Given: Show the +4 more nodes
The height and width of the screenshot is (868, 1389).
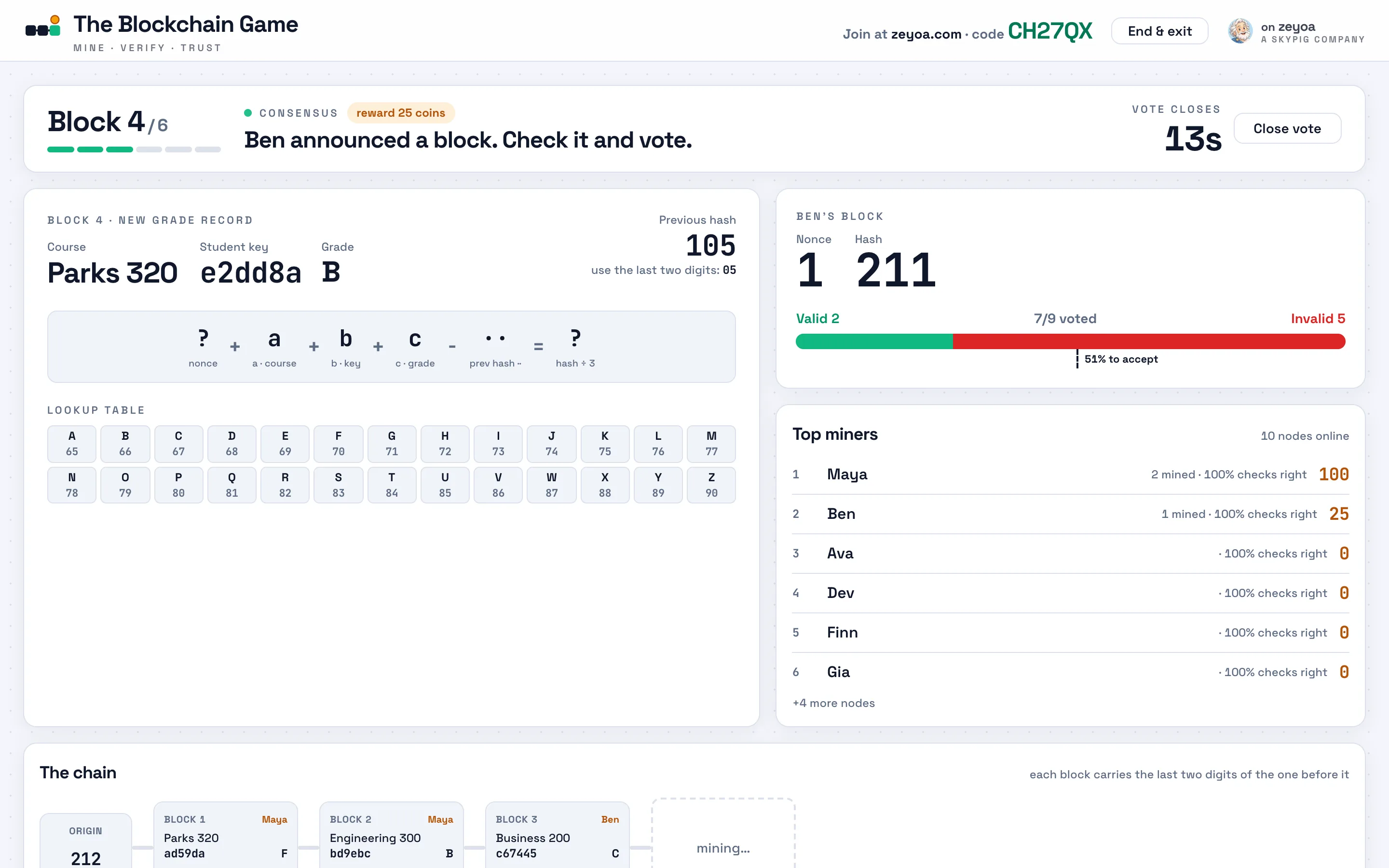Looking at the screenshot, I should click(833, 703).
